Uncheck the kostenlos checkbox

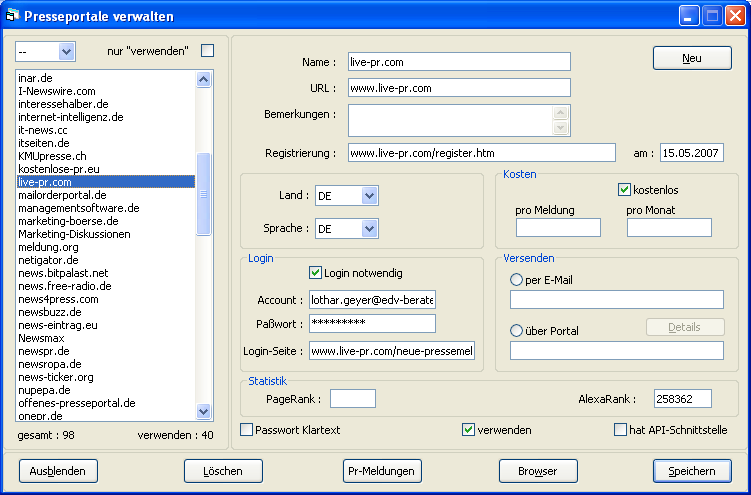[x=625, y=189]
